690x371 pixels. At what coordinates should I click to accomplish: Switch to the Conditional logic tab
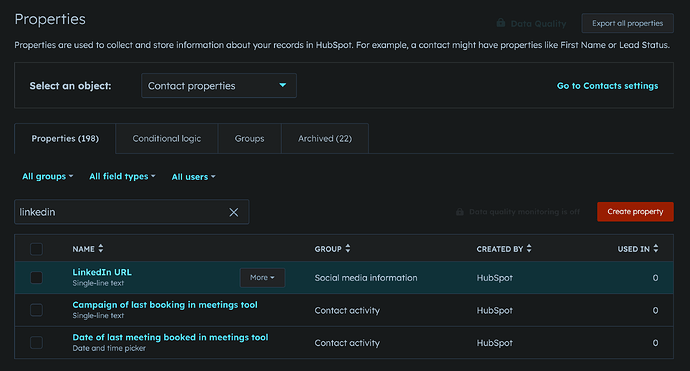(x=167, y=139)
